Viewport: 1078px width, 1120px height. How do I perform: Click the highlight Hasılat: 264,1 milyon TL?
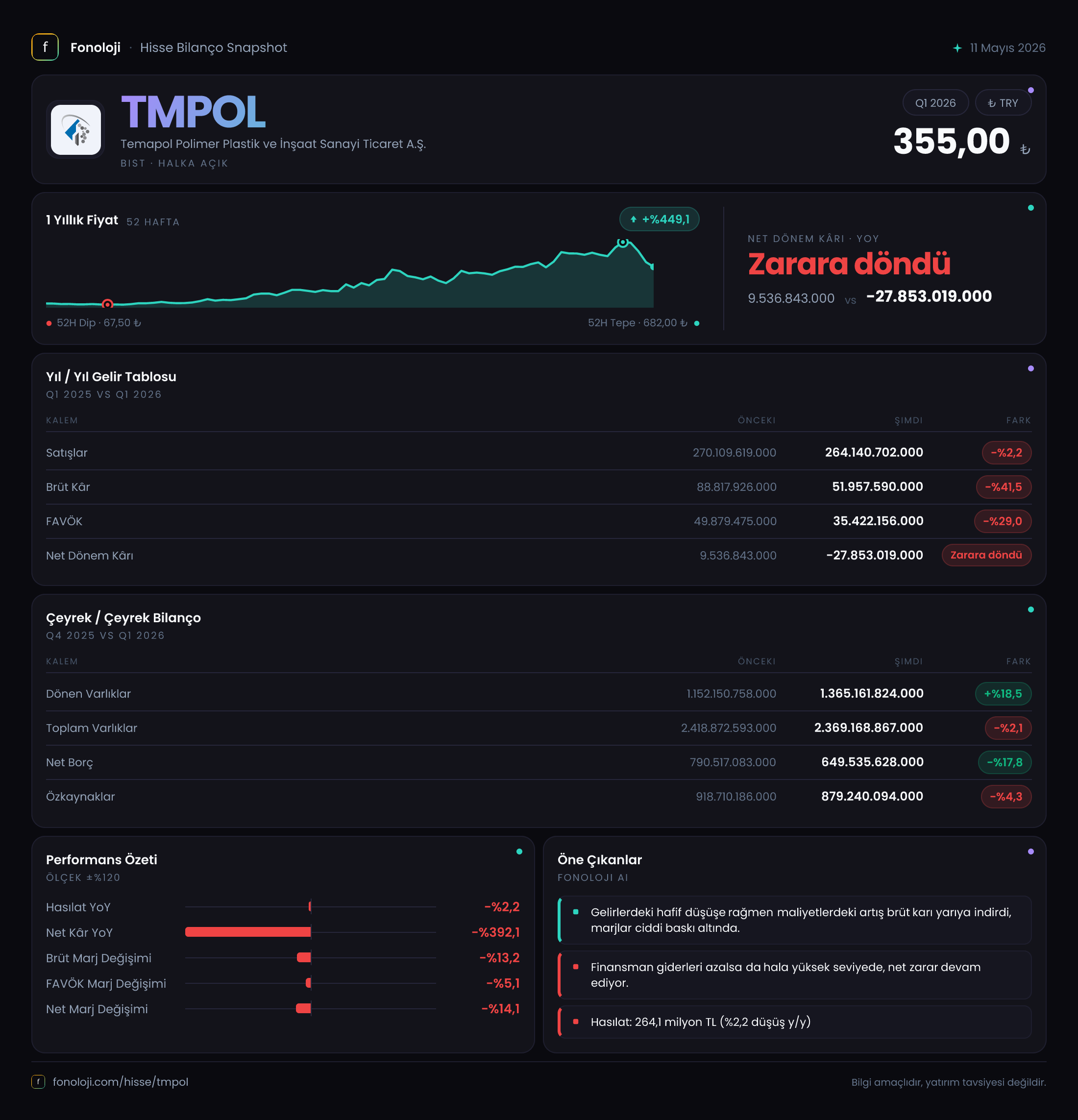[795, 1022]
